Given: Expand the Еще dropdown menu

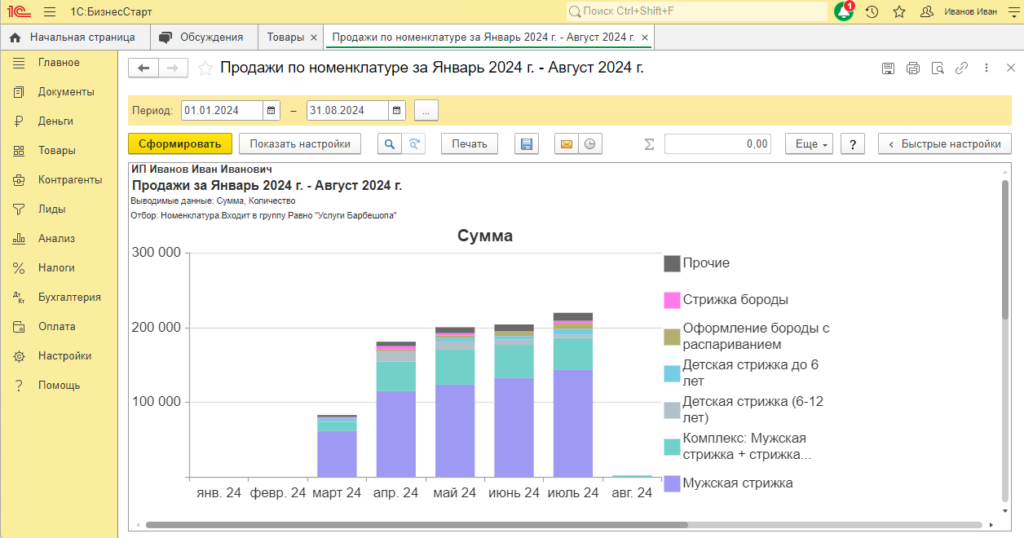Looking at the screenshot, I should 809,144.
